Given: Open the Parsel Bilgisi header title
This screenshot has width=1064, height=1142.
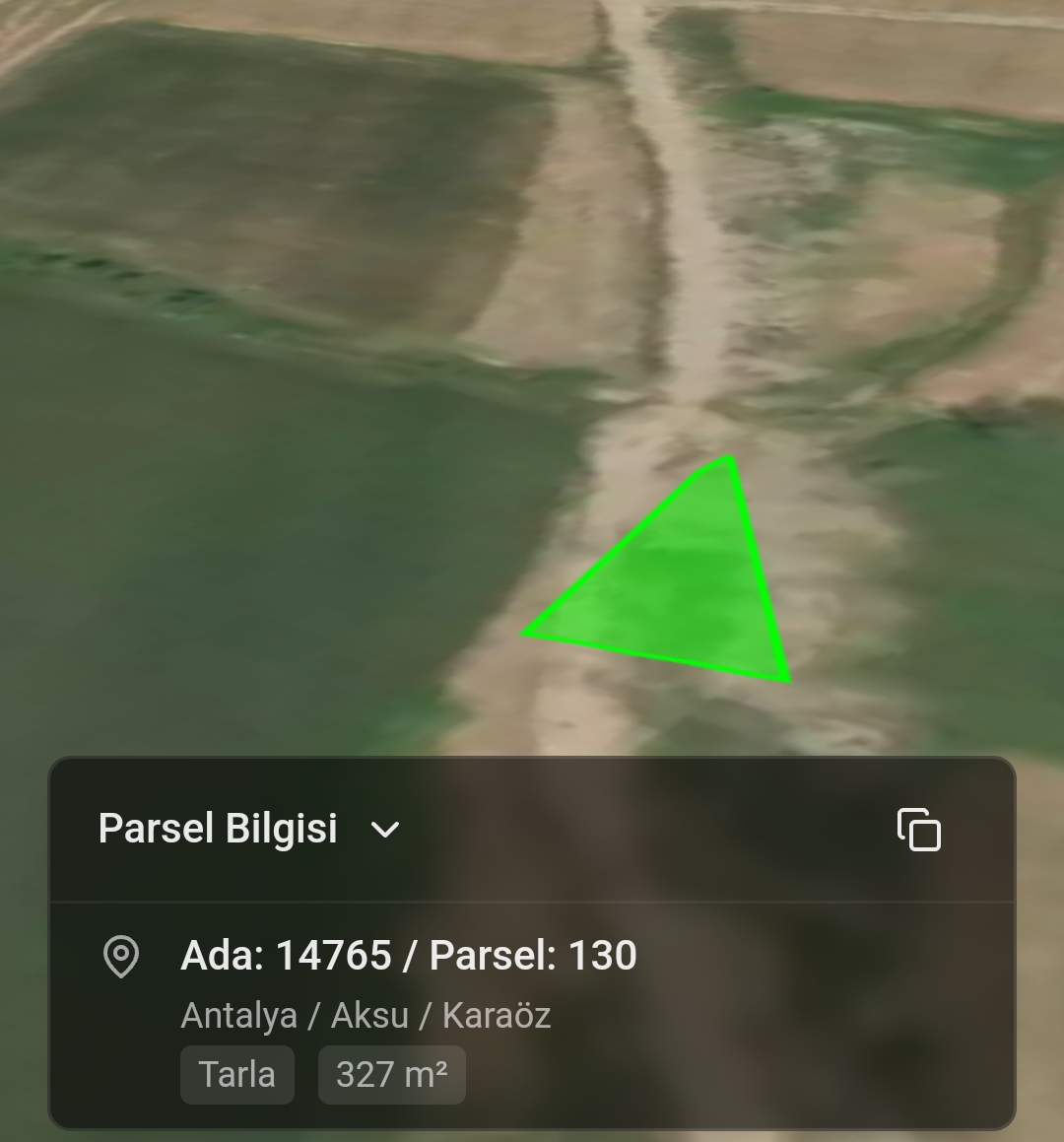Looking at the screenshot, I should coord(218,829).
